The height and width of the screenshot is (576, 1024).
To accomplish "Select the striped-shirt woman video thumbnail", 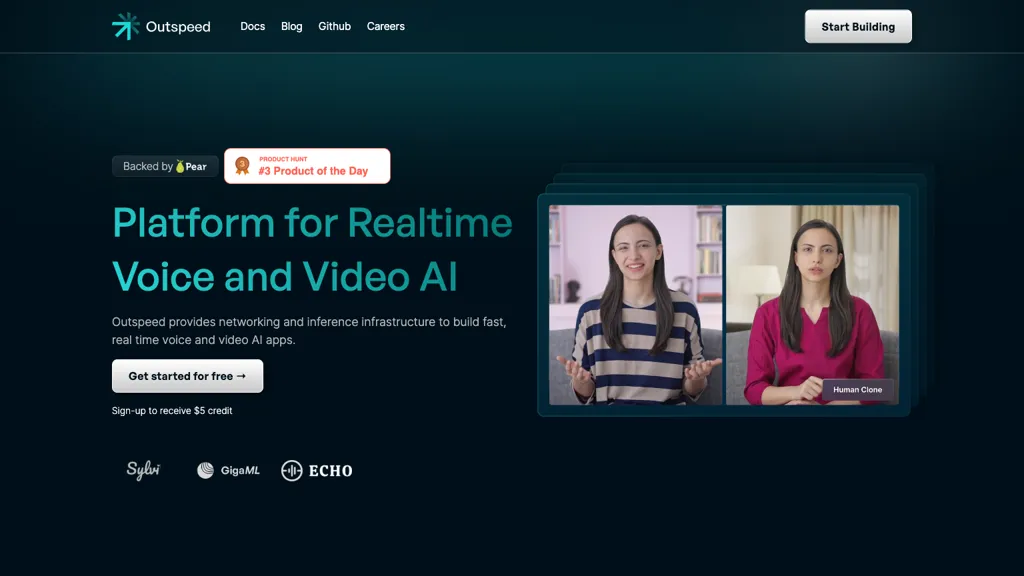I will click(x=635, y=305).
